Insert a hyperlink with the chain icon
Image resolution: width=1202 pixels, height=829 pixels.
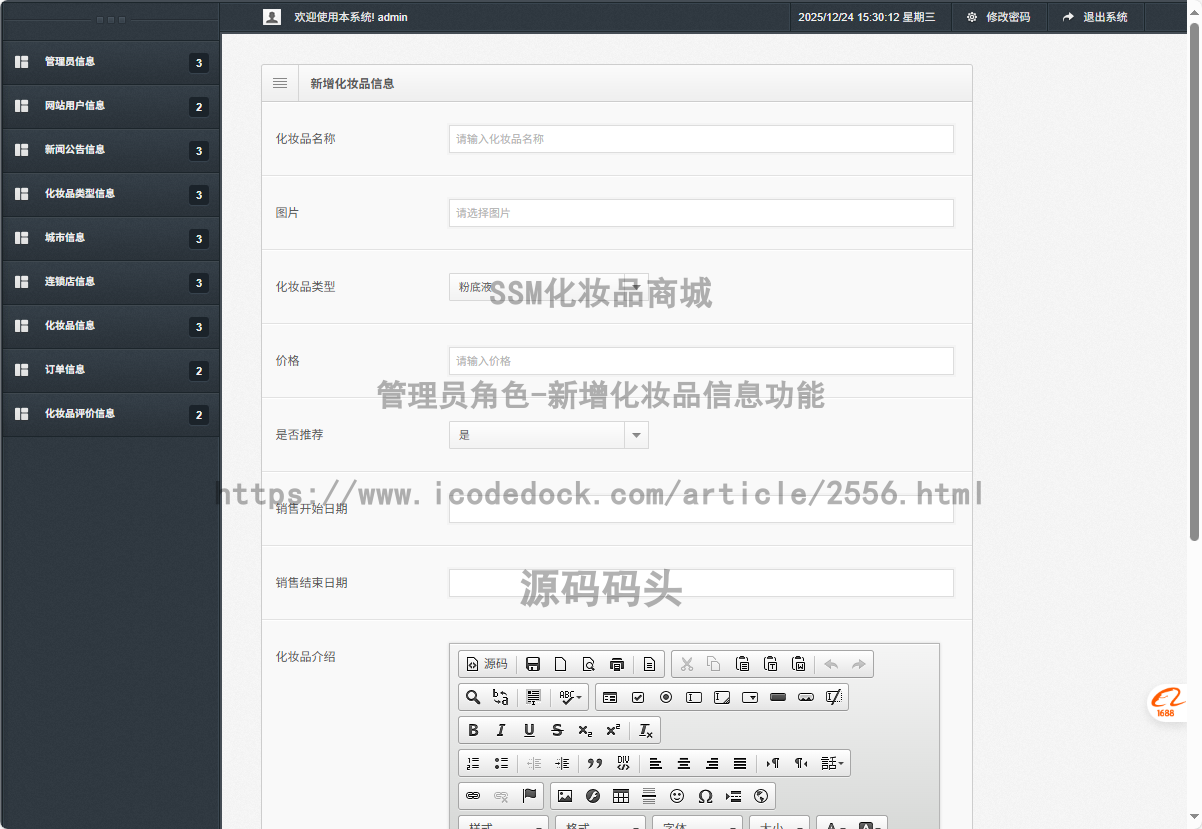click(x=472, y=796)
